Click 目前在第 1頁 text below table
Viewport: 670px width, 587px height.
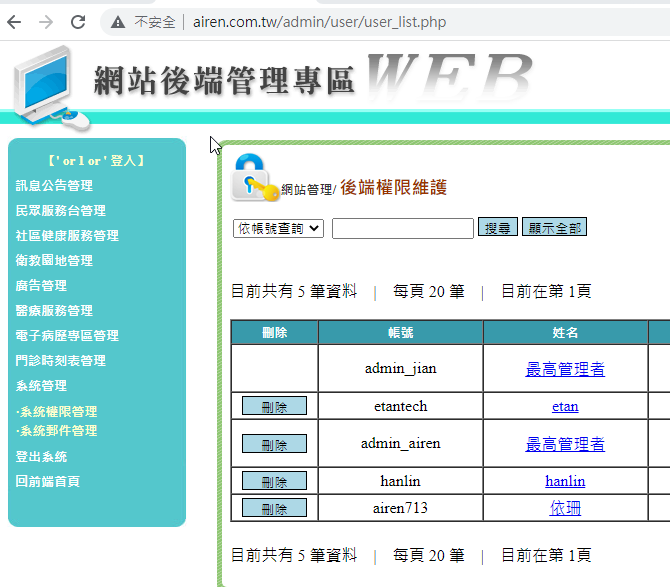[546, 555]
